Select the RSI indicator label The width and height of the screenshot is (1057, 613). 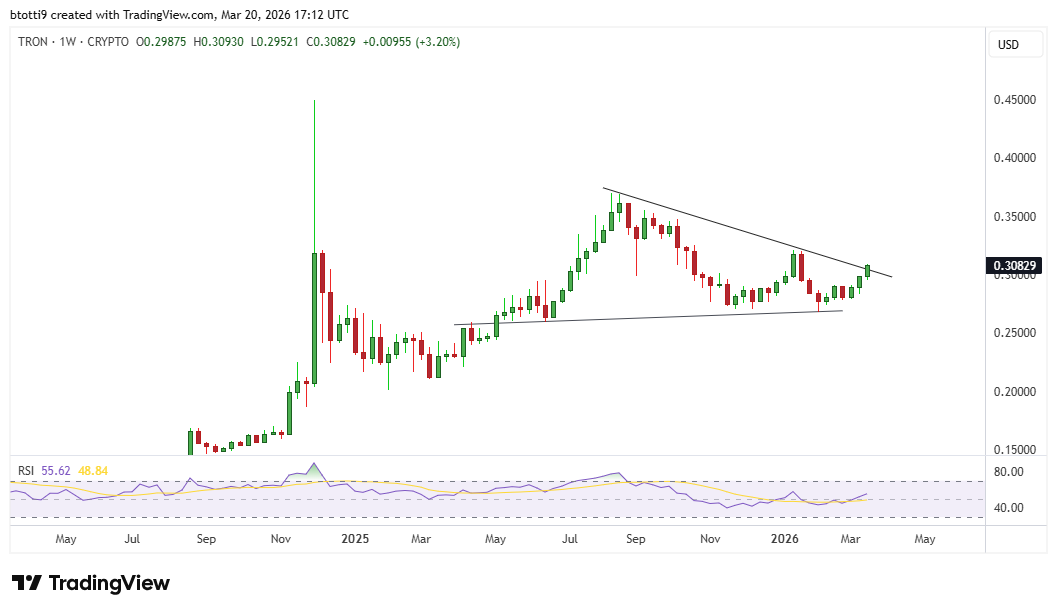pyautogui.click(x=25, y=468)
